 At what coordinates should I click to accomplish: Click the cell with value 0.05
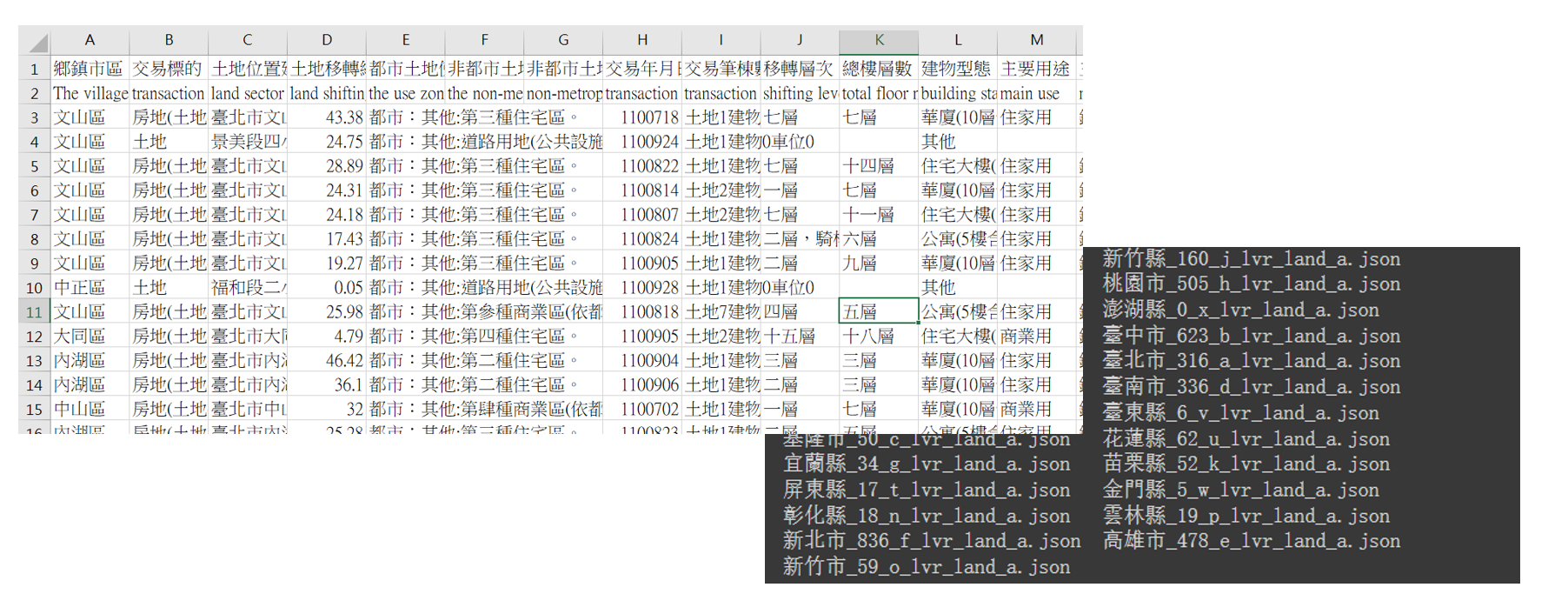click(327, 288)
